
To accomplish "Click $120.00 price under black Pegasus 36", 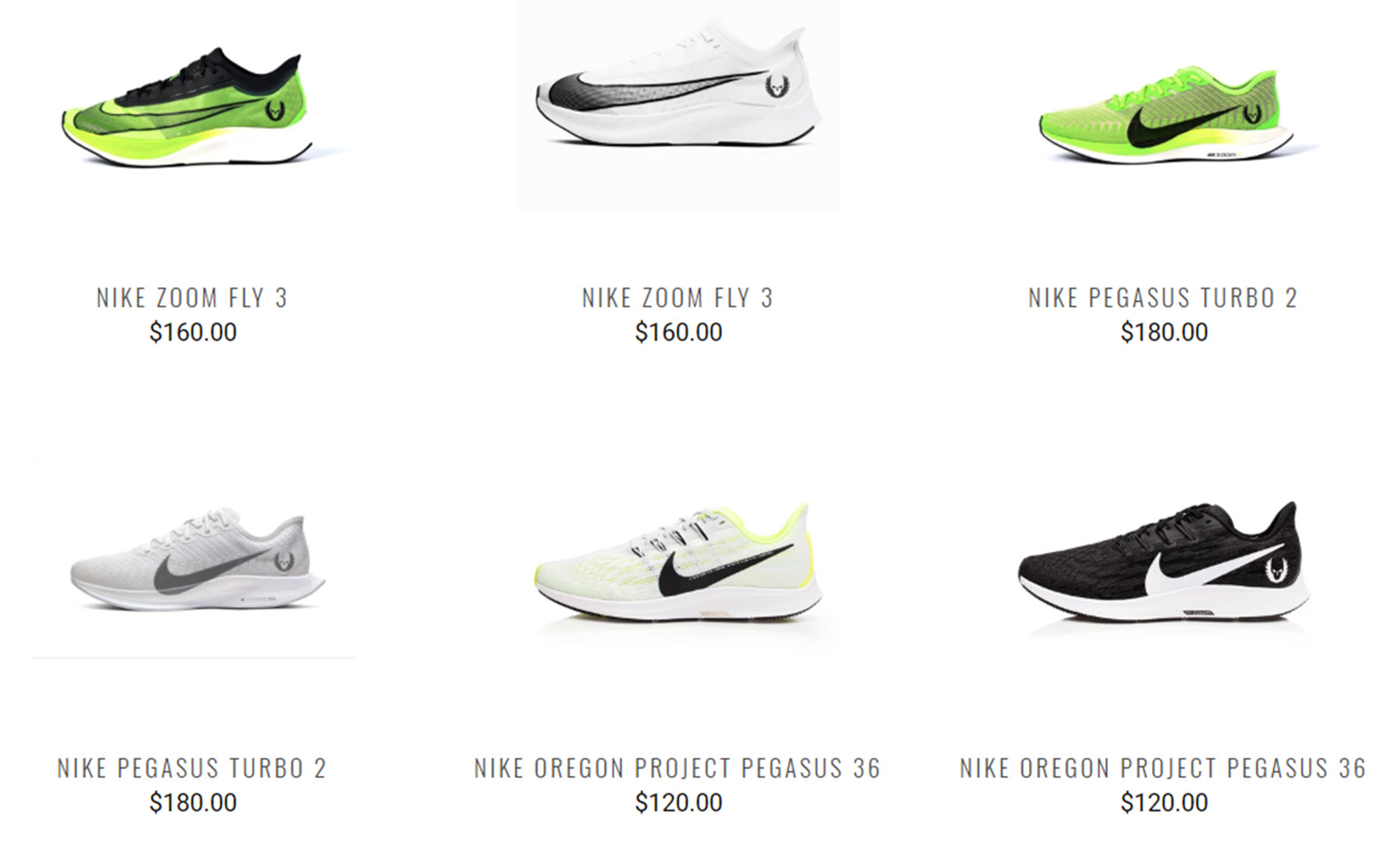I will 1164,803.
